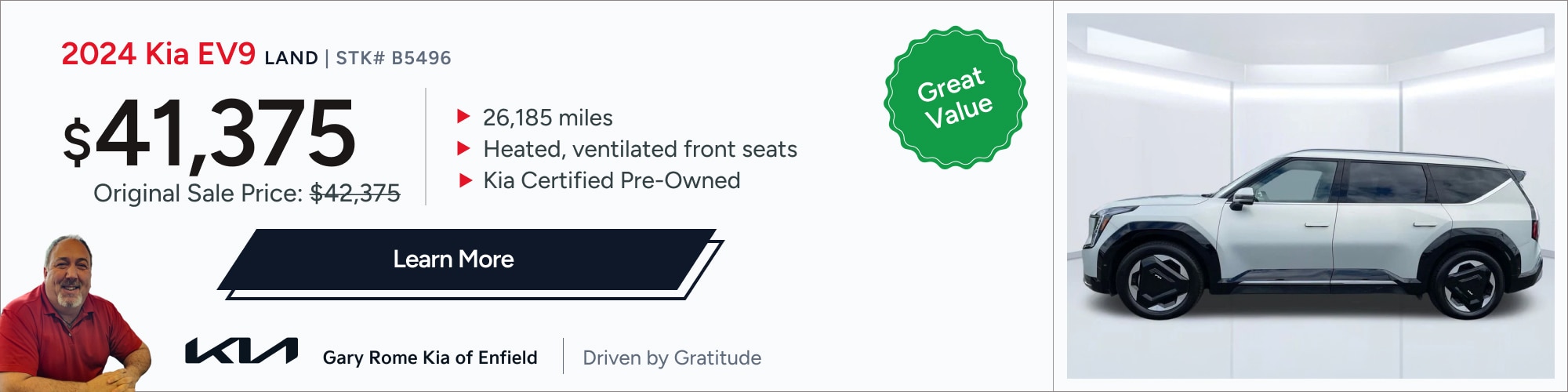Click Heated, ventilated front seats text
The width and height of the screenshot is (1568, 392).
point(640,149)
